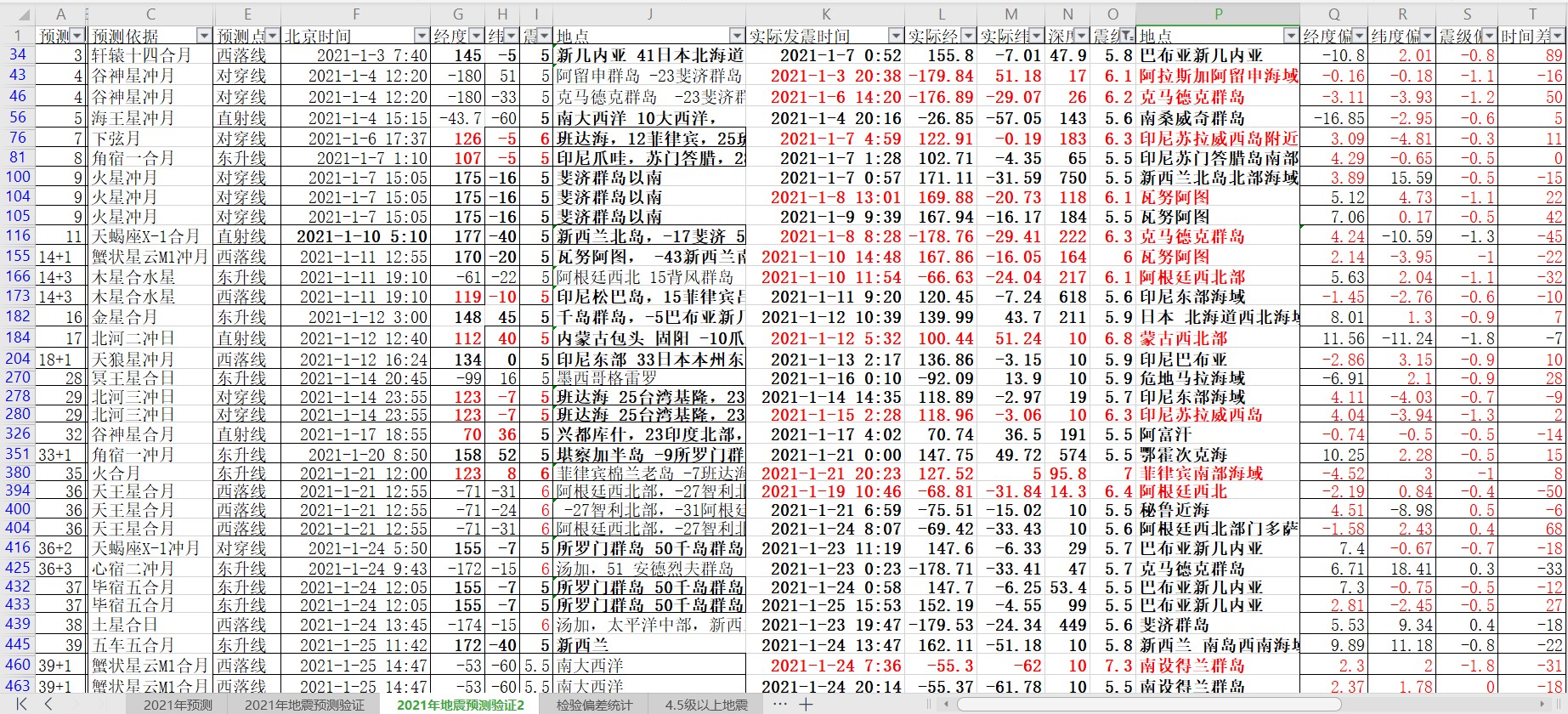1568x714 pixels.
Task: Click cell 金星合月
Action: point(150,317)
